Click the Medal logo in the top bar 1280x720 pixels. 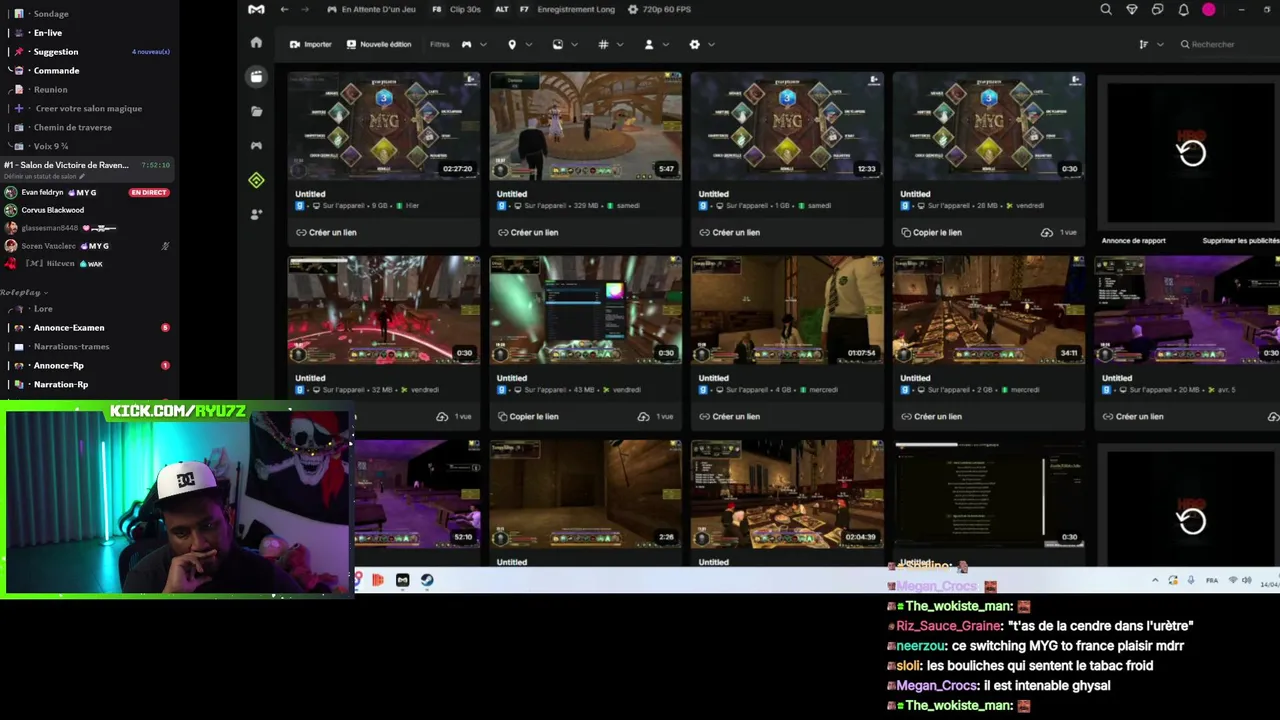click(257, 9)
